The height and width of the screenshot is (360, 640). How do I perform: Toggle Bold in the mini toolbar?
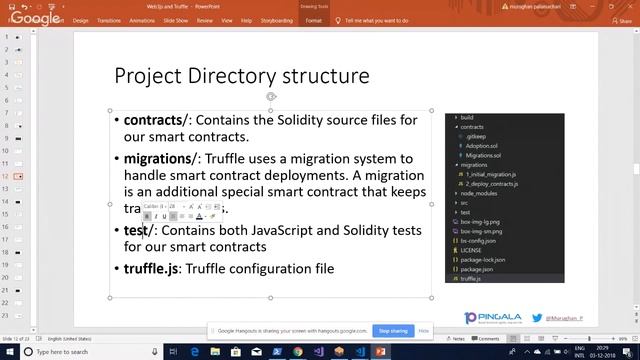pyautogui.click(x=147, y=216)
